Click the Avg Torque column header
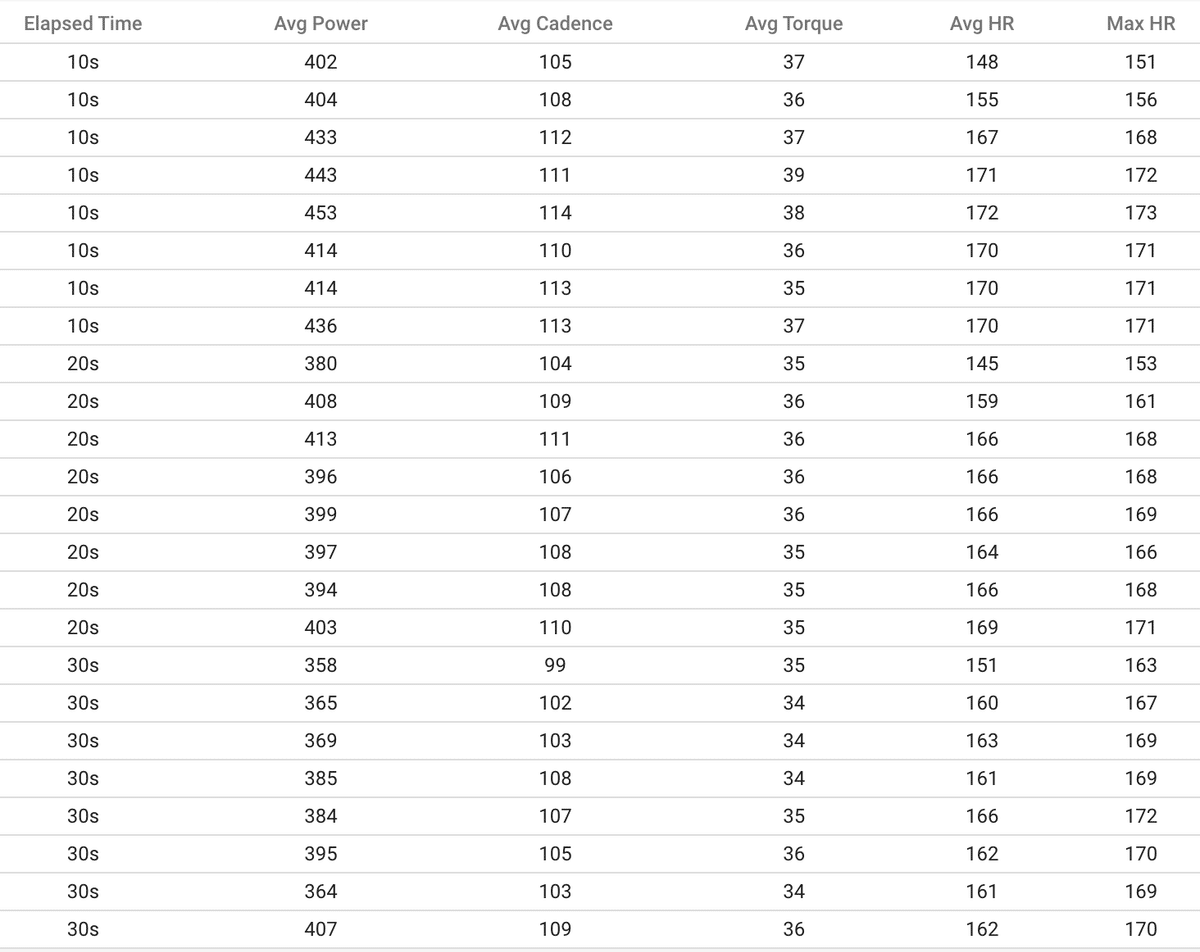 tap(794, 23)
